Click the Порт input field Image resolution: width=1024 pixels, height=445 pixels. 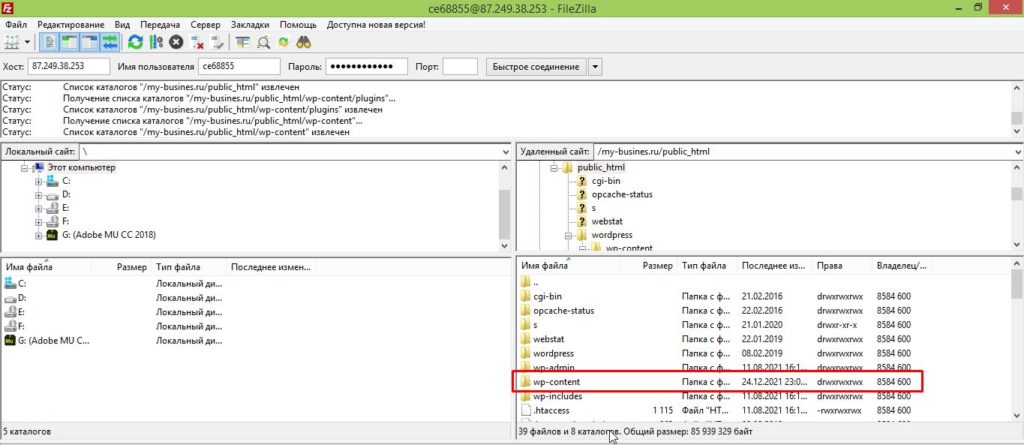coord(459,67)
